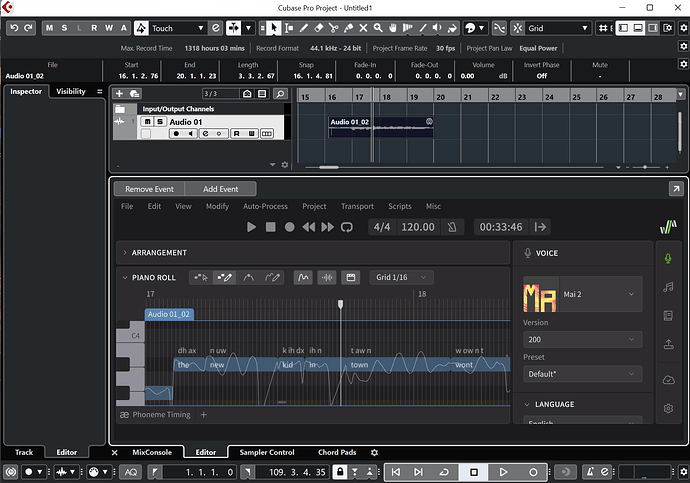Select the Draw pencil tool
This screenshot has height=483, width=690.
(304, 28)
